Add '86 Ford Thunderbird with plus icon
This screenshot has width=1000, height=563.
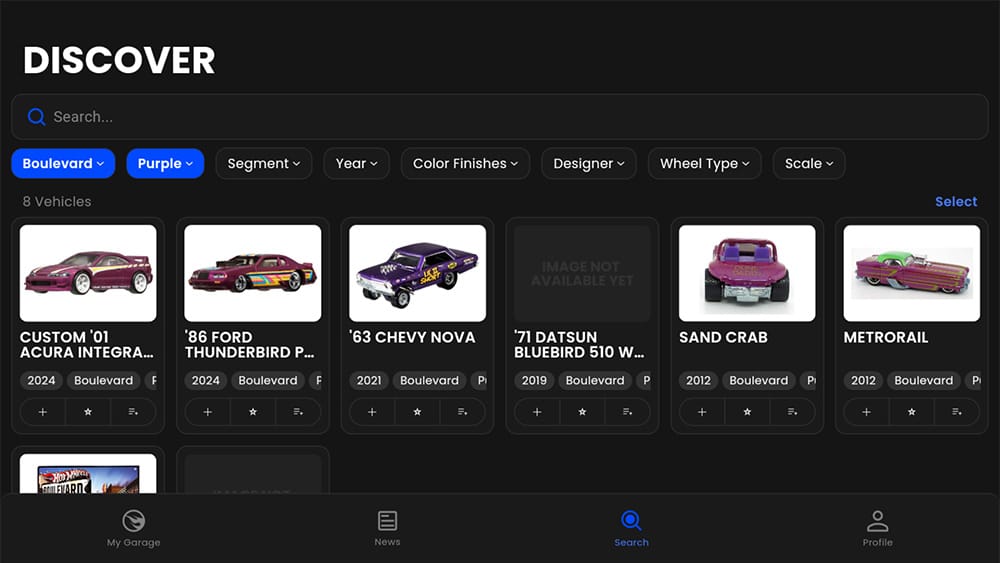[x=207, y=412]
